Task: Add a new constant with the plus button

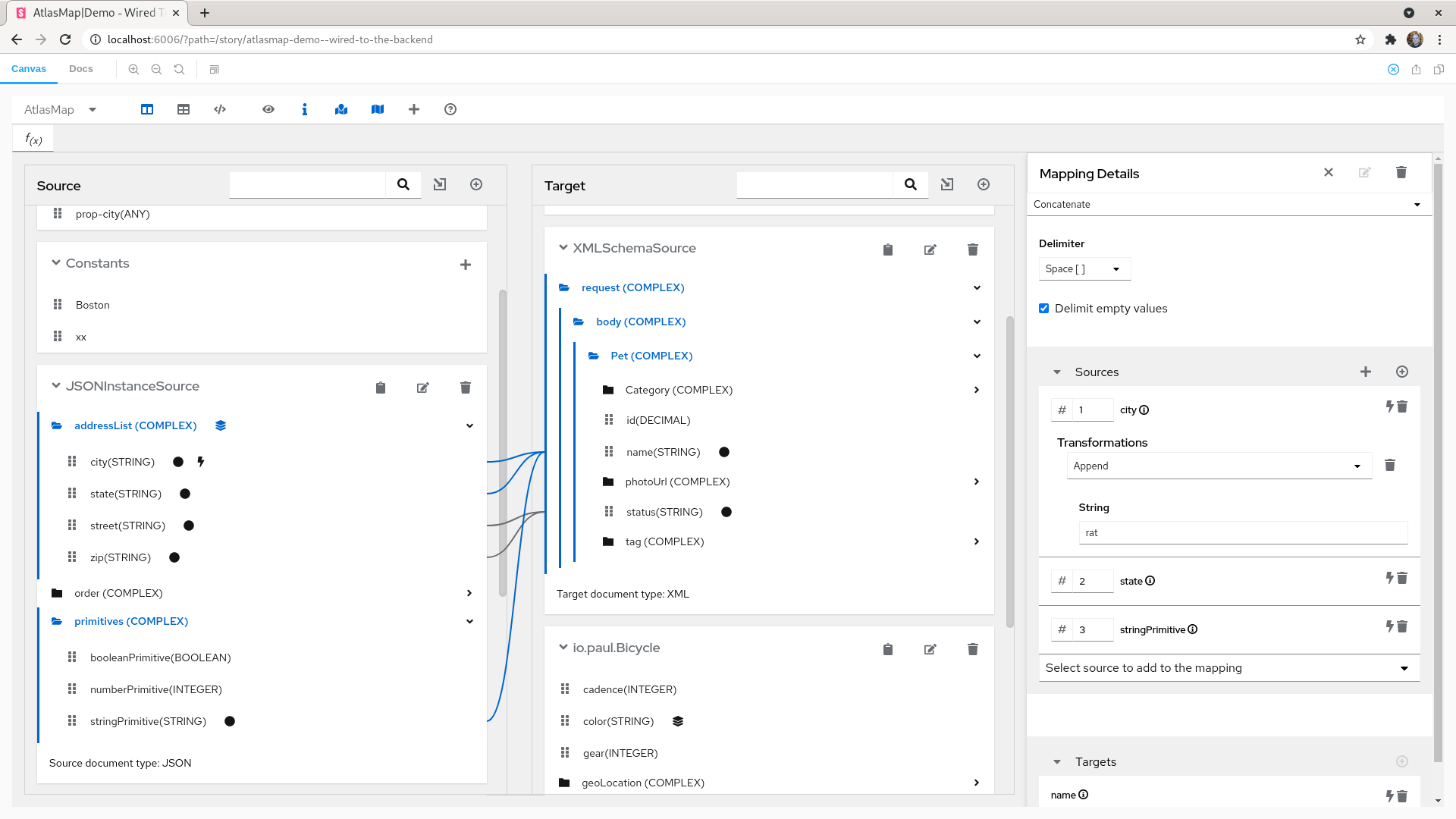Action: [465, 265]
